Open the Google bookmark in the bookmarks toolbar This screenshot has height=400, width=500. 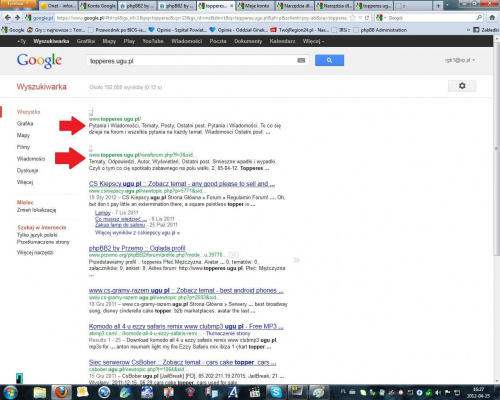click(x=13, y=30)
